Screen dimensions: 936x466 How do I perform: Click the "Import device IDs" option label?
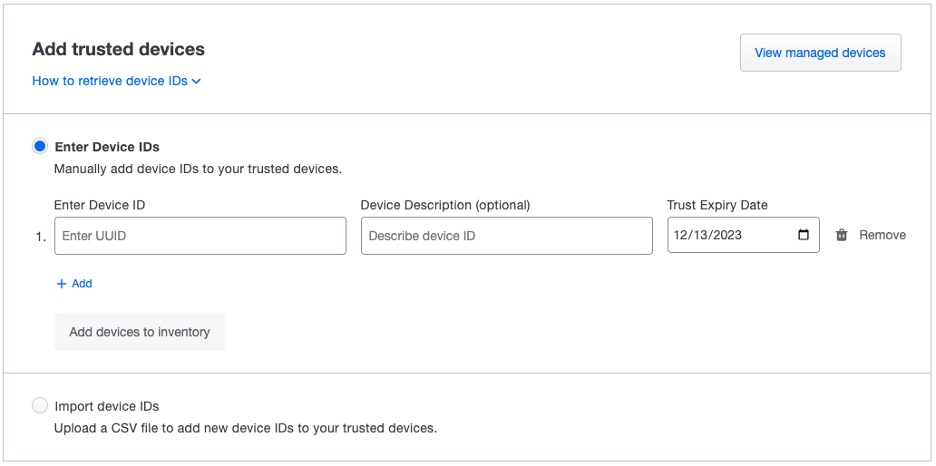pyautogui.click(x=107, y=406)
